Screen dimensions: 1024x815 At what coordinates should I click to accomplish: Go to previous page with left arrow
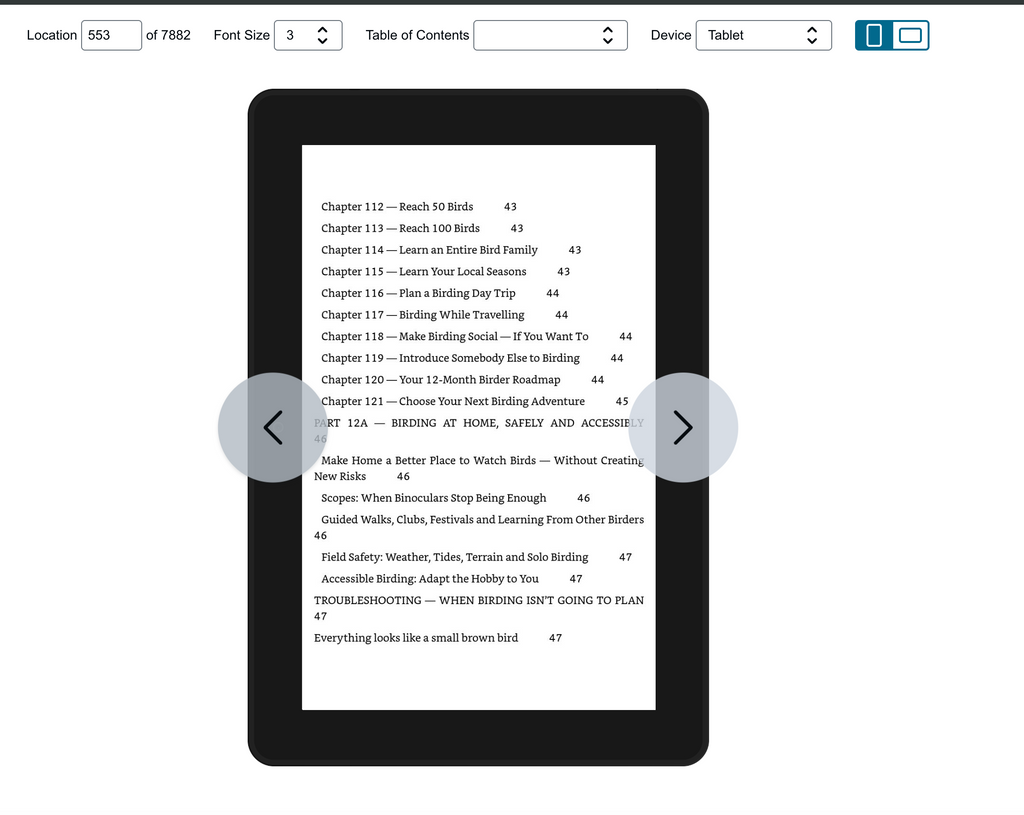pos(273,428)
